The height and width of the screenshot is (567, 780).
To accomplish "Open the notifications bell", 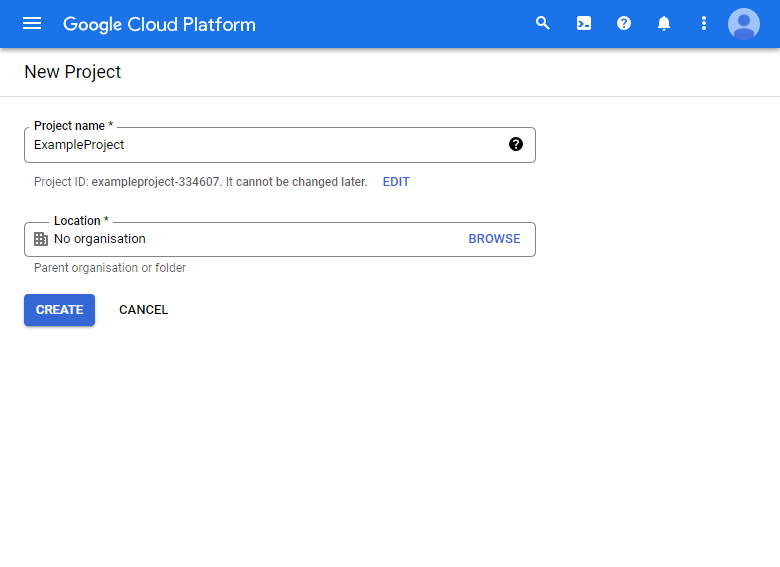I will point(664,23).
